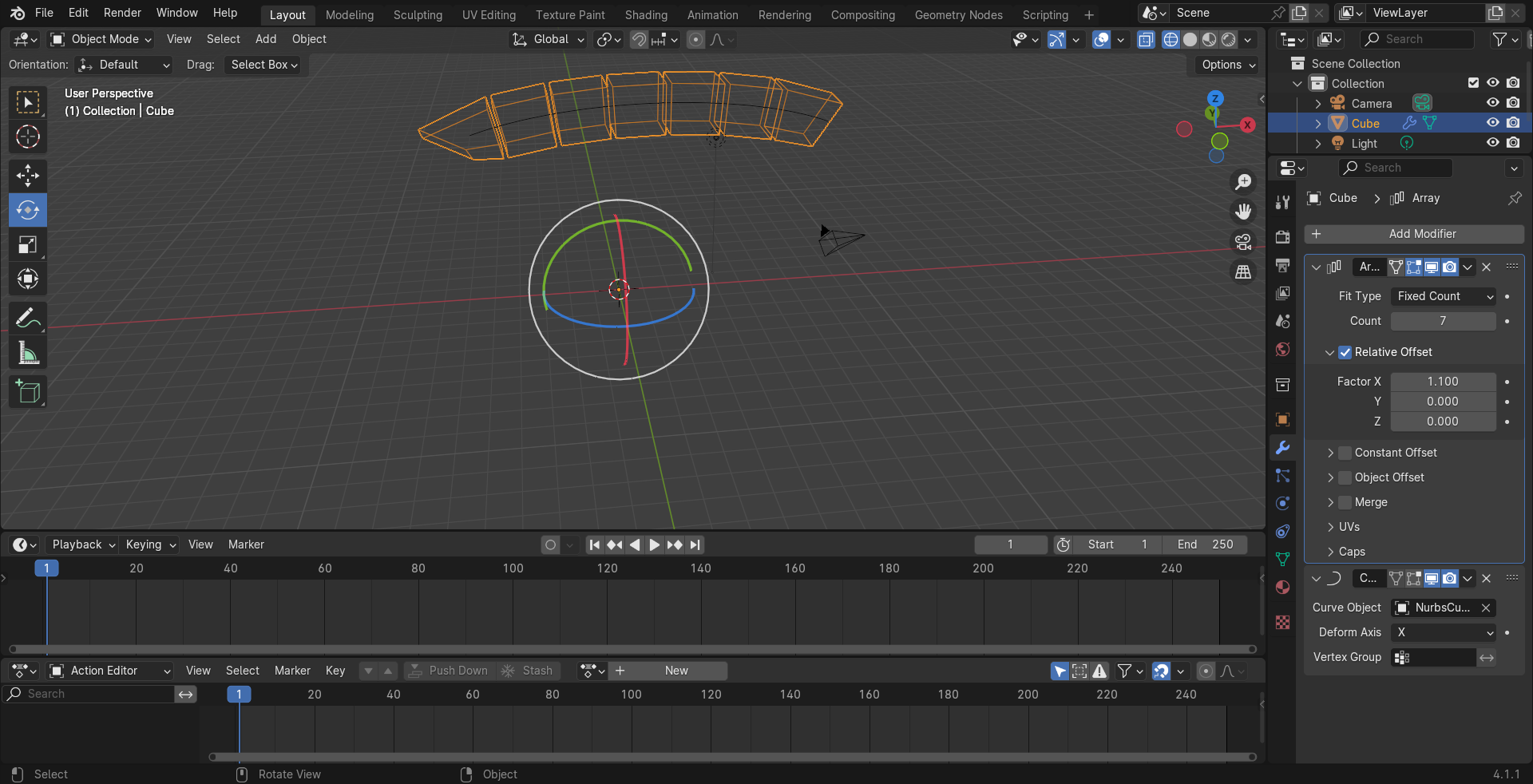Image resolution: width=1533 pixels, height=784 pixels.
Task: Toggle the camera view icon
Action: [x=1243, y=242]
